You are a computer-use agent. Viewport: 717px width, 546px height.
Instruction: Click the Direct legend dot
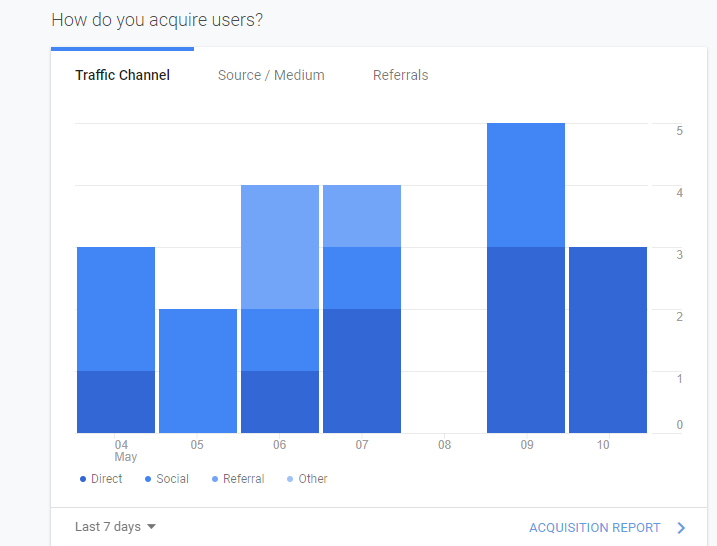click(83, 479)
